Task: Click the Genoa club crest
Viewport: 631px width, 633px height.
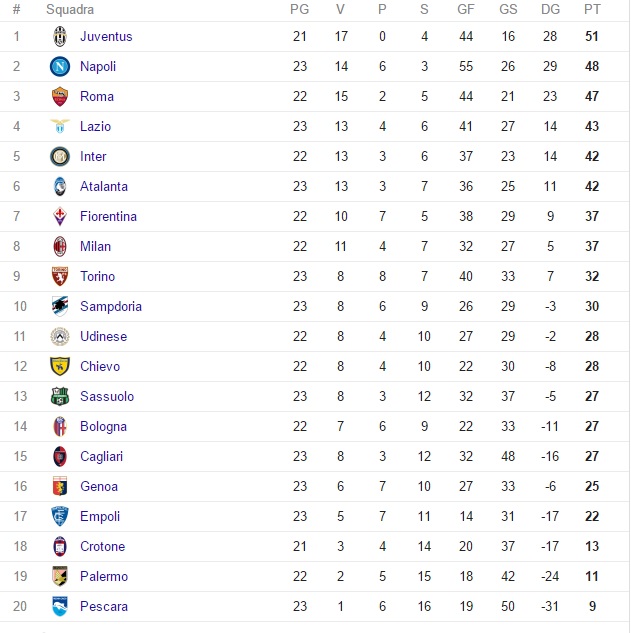Action: [x=60, y=487]
